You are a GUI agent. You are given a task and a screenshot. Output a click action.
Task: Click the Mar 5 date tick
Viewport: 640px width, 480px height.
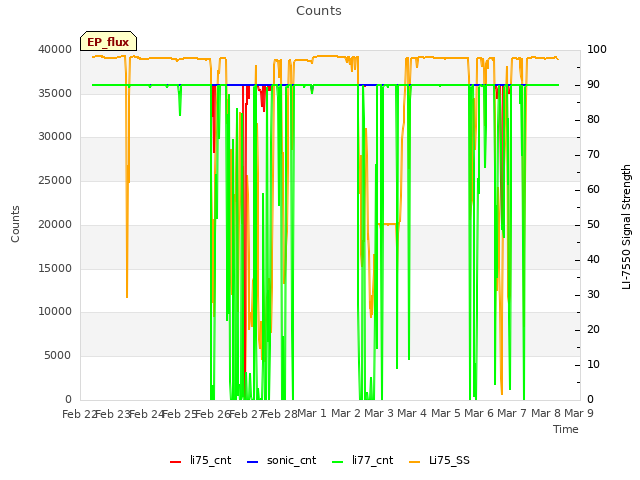(446, 413)
